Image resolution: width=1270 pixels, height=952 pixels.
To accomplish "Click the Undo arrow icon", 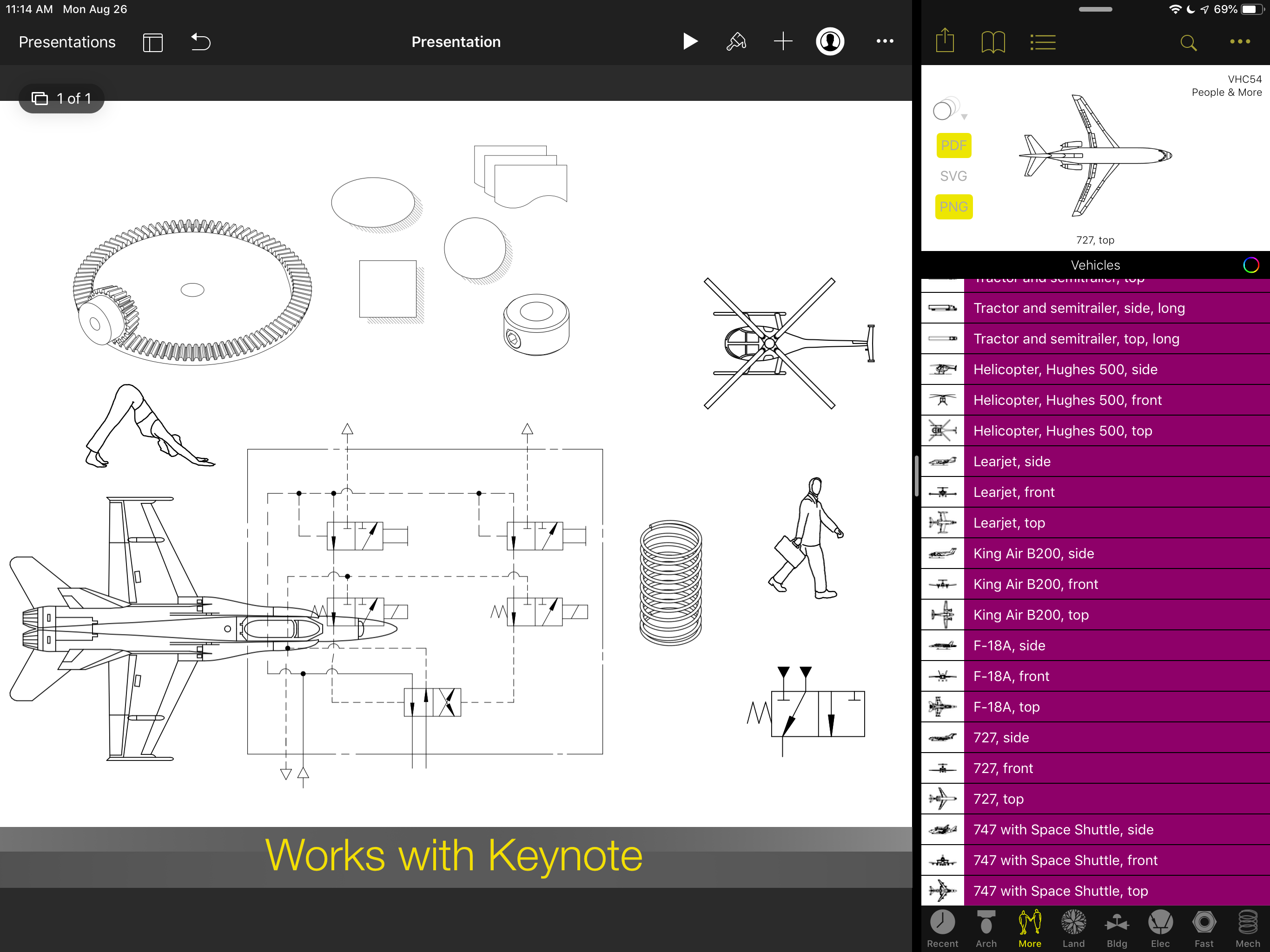I will [200, 42].
